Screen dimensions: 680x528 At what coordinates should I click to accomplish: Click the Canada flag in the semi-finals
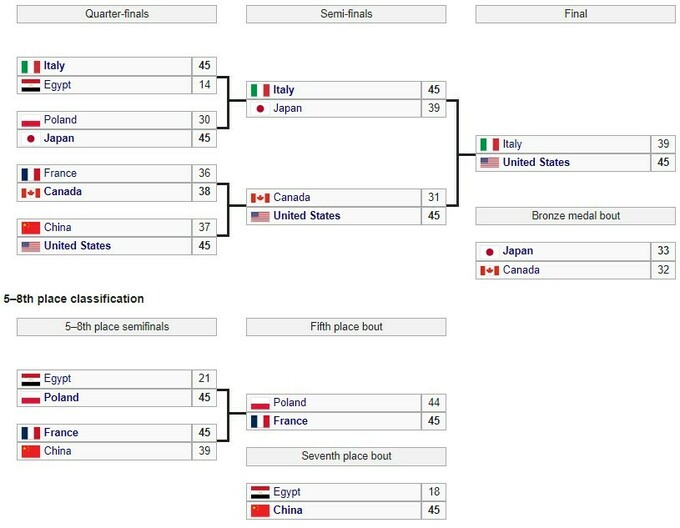click(260, 198)
